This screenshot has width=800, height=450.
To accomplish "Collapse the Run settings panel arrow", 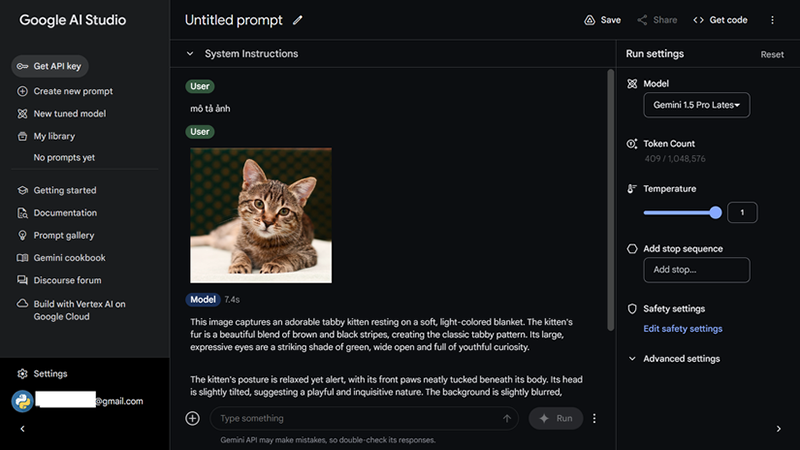I will point(779,429).
